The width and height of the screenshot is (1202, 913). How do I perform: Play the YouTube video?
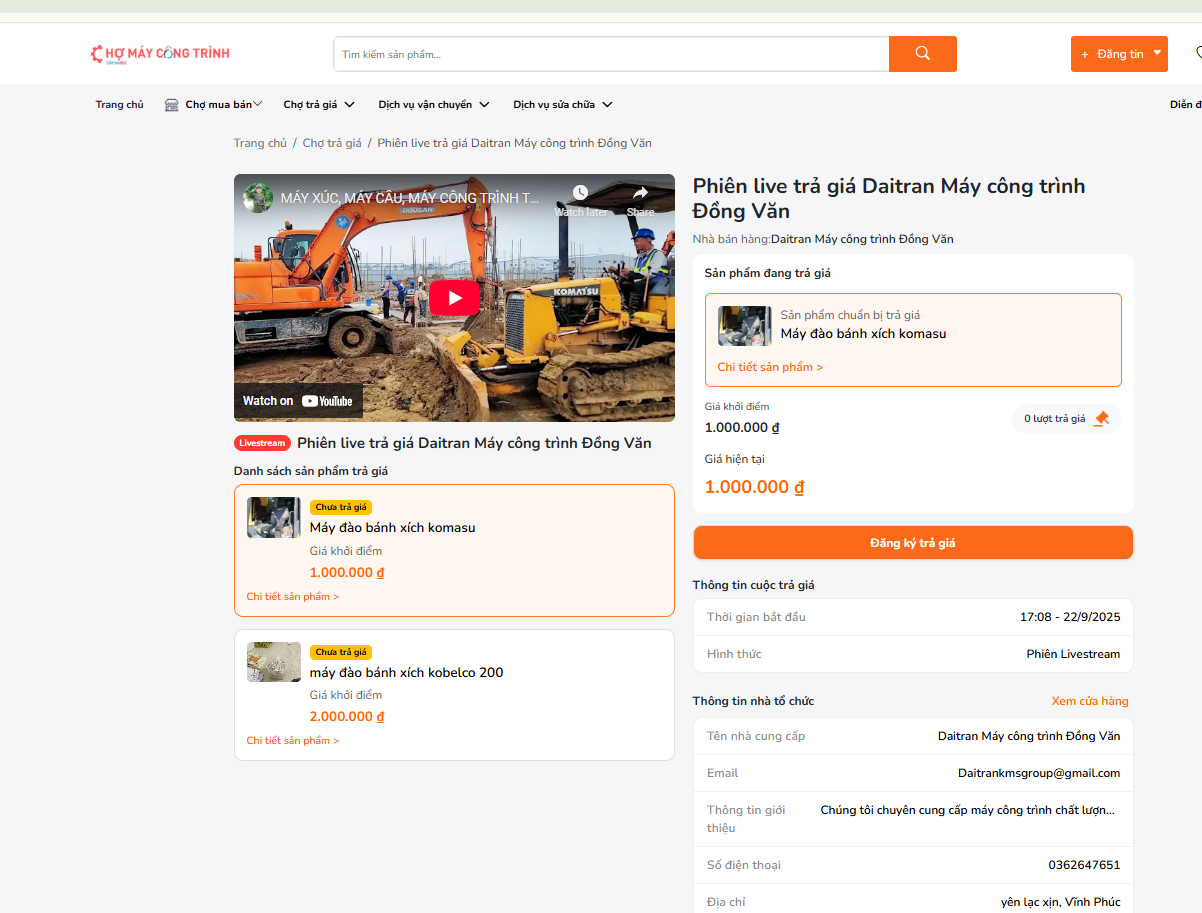(455, 298)
